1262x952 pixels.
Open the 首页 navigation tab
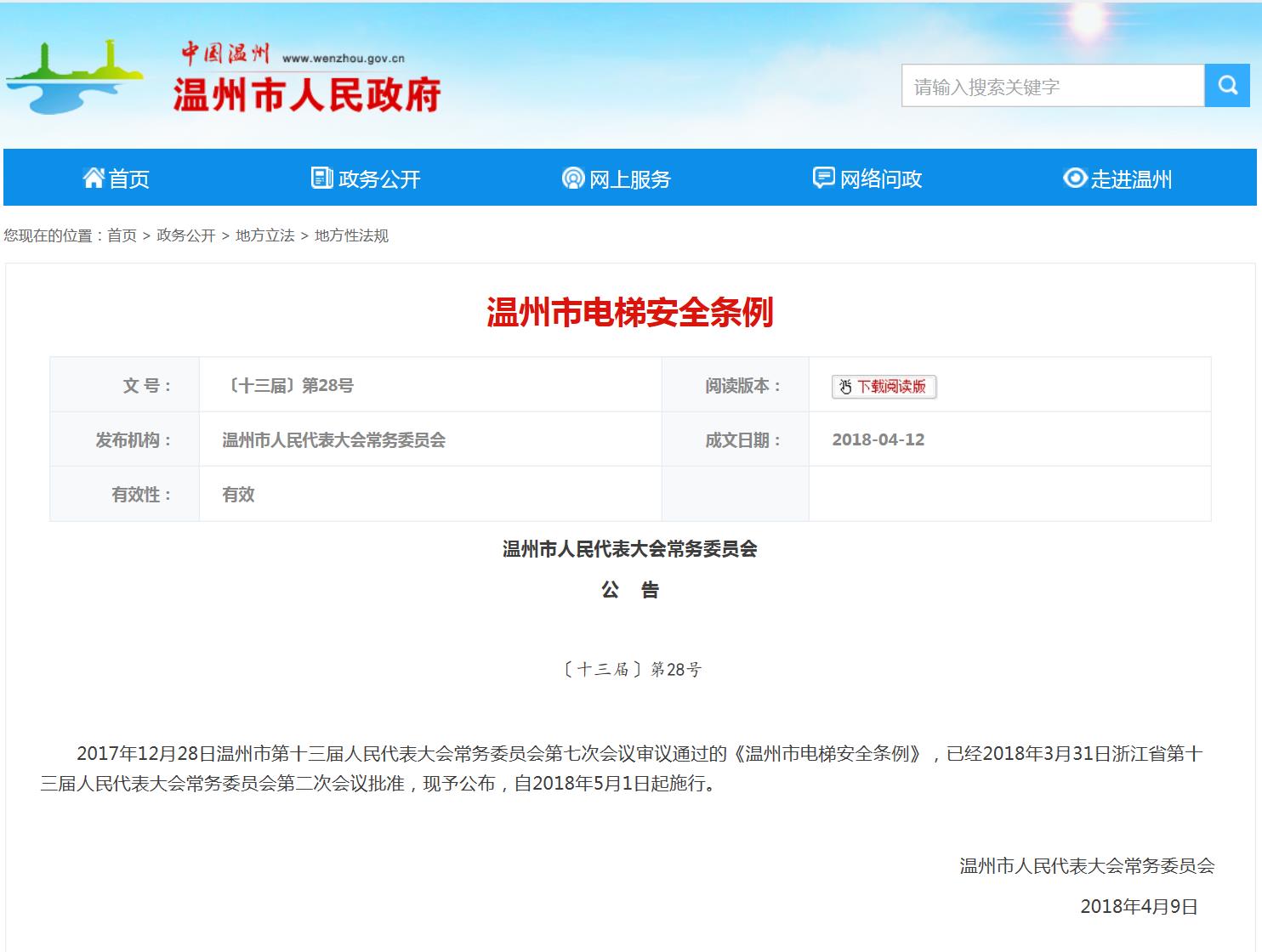(129, 179)
